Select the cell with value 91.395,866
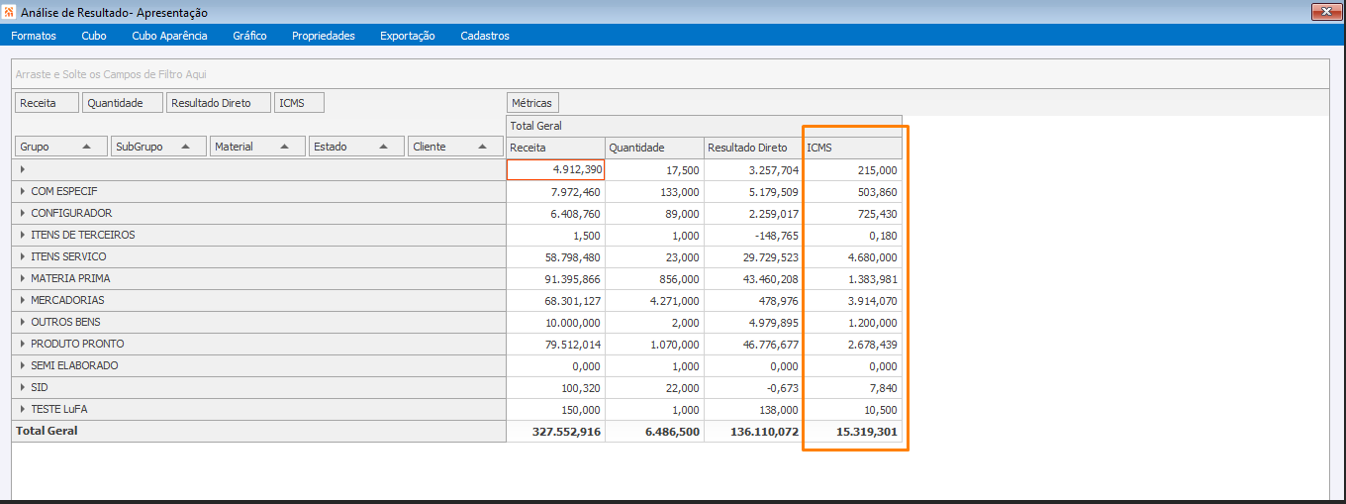Screen dimensions: 1346x504 click(x=555, y=279)
